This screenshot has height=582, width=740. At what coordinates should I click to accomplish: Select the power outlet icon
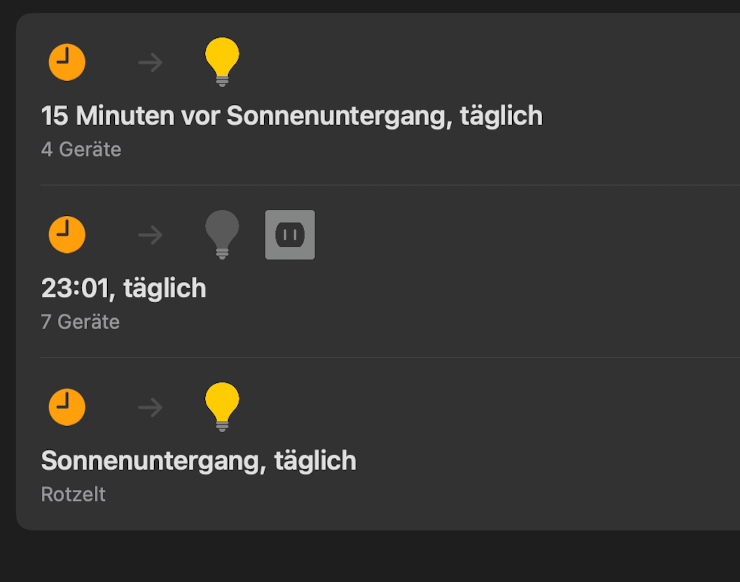pos(290,235)
